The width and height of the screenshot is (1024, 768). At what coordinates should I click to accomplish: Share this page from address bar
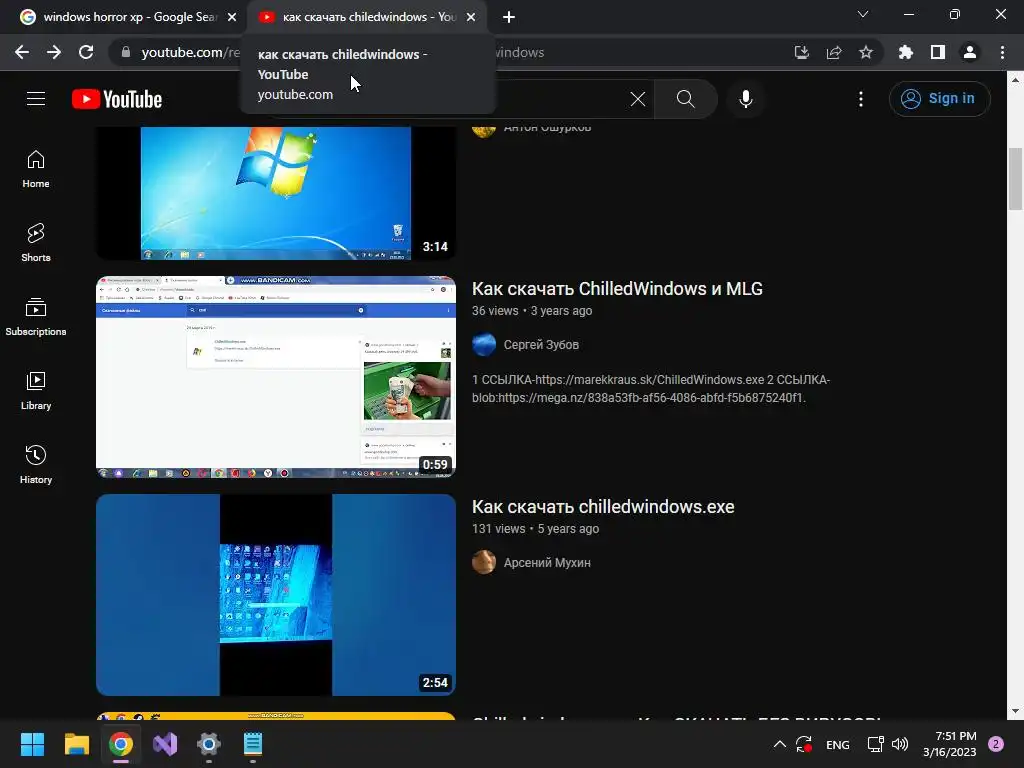[834, 52]
